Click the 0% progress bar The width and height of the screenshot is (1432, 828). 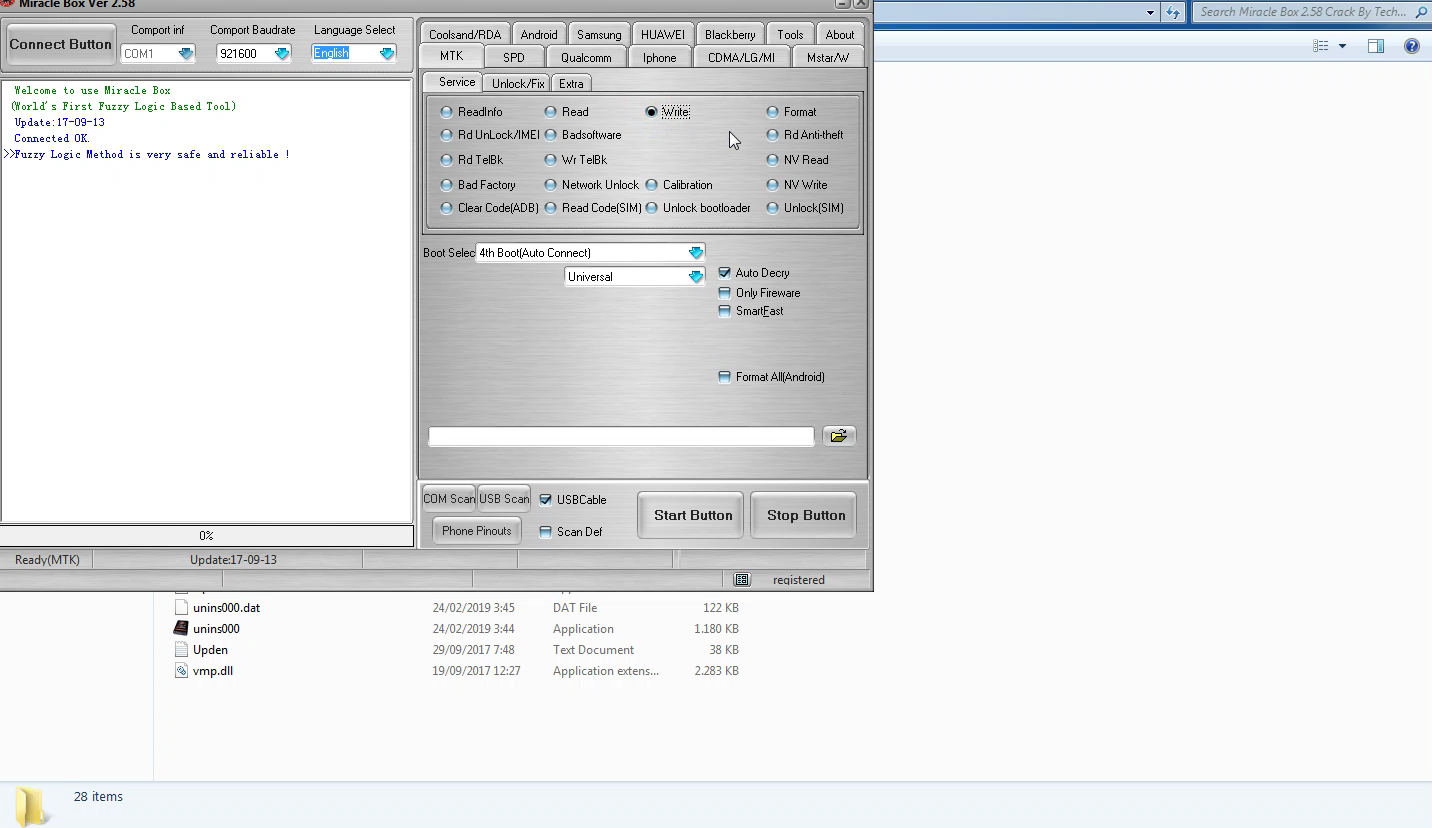point(207,536)
